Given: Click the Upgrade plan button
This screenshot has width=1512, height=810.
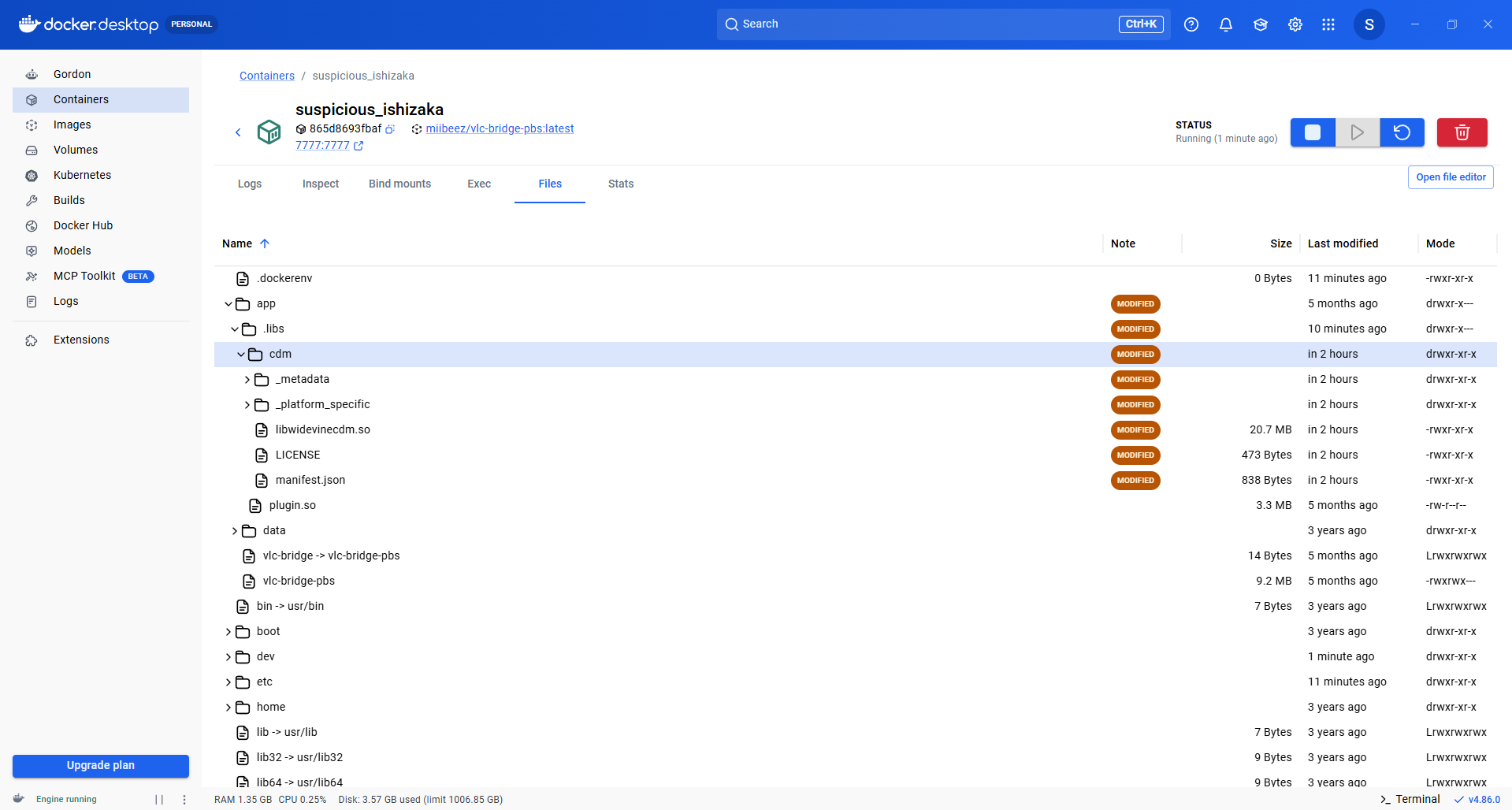Looking at the screenshot, I should (101, 766).
